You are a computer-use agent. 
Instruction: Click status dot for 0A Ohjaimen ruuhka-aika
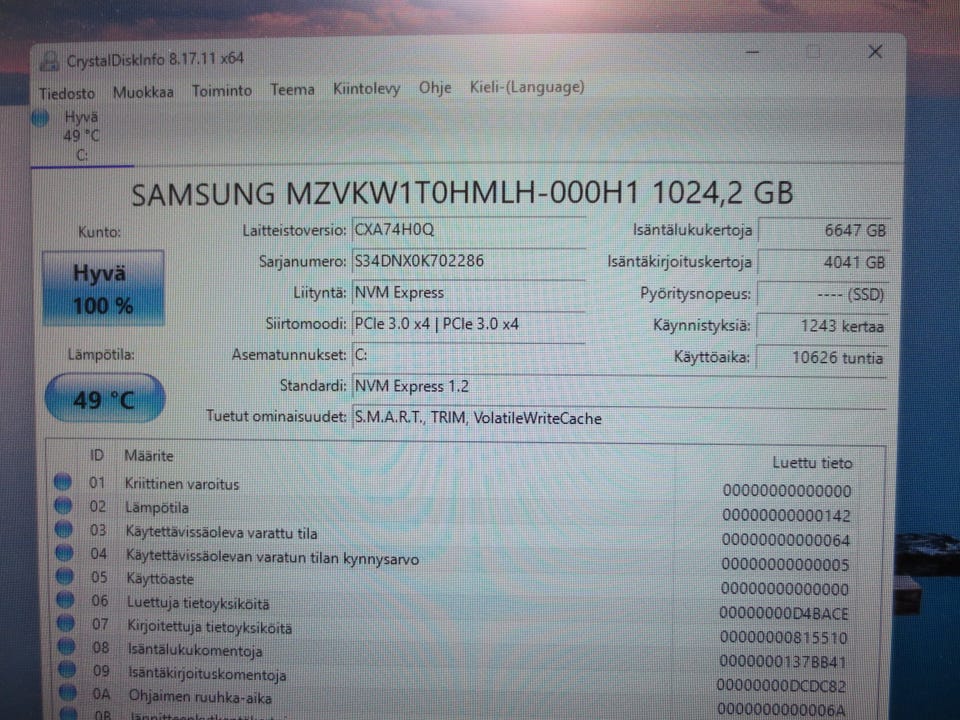pyautogui.click(x=68, y=693)
